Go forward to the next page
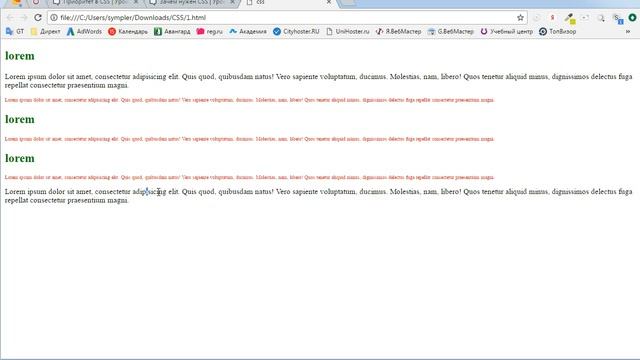Viewport: 640px width, 360px height. pos(24,18)
